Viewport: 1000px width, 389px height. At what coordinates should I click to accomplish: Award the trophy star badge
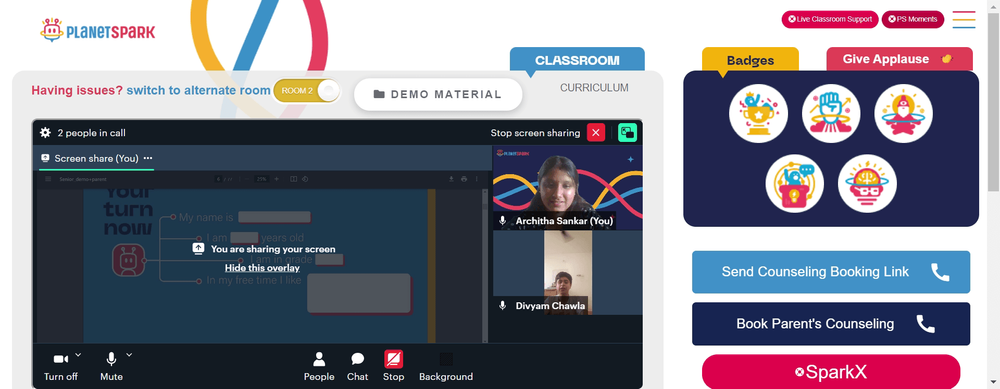(758, 114)
